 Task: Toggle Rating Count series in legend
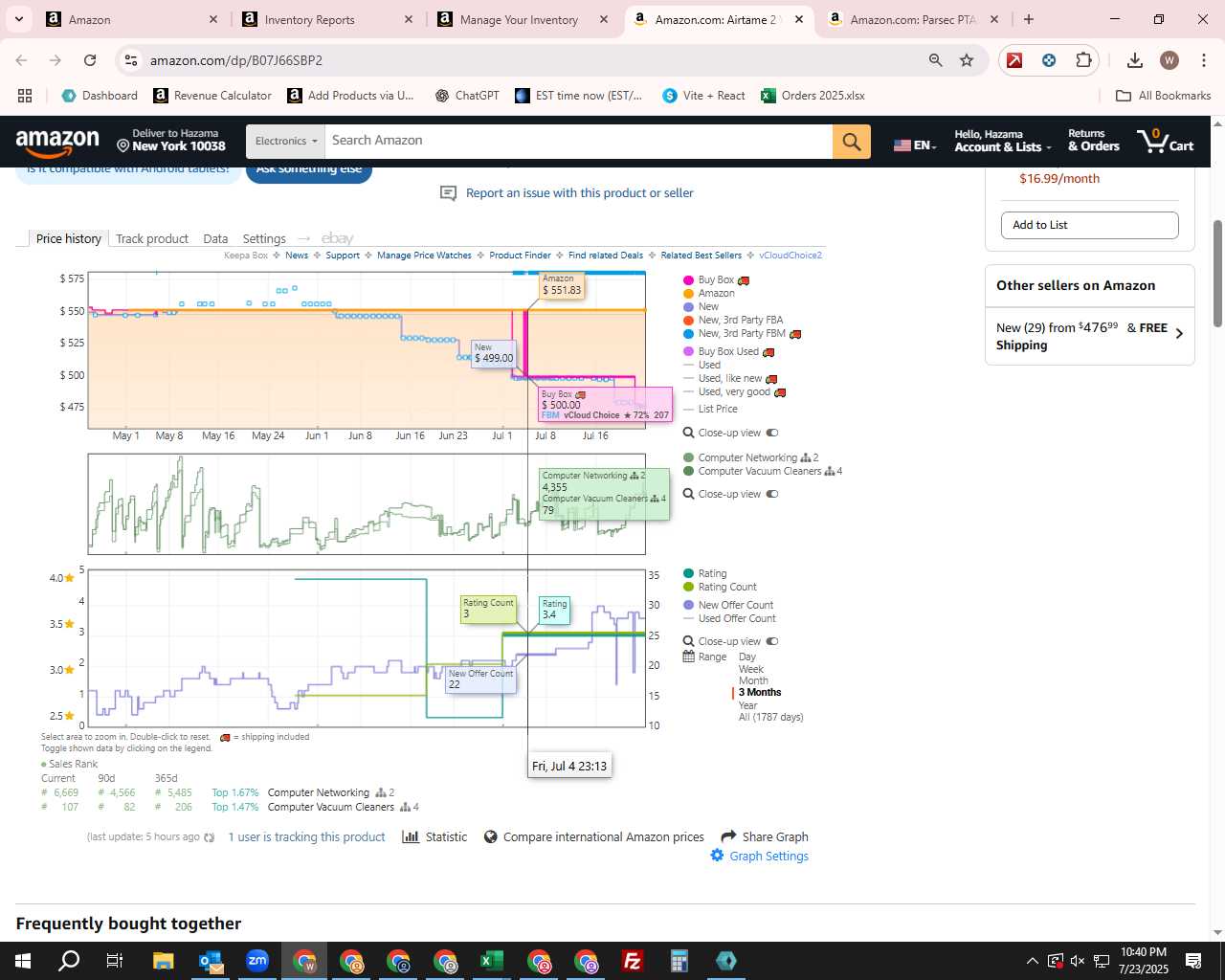[x=720, y=587]
